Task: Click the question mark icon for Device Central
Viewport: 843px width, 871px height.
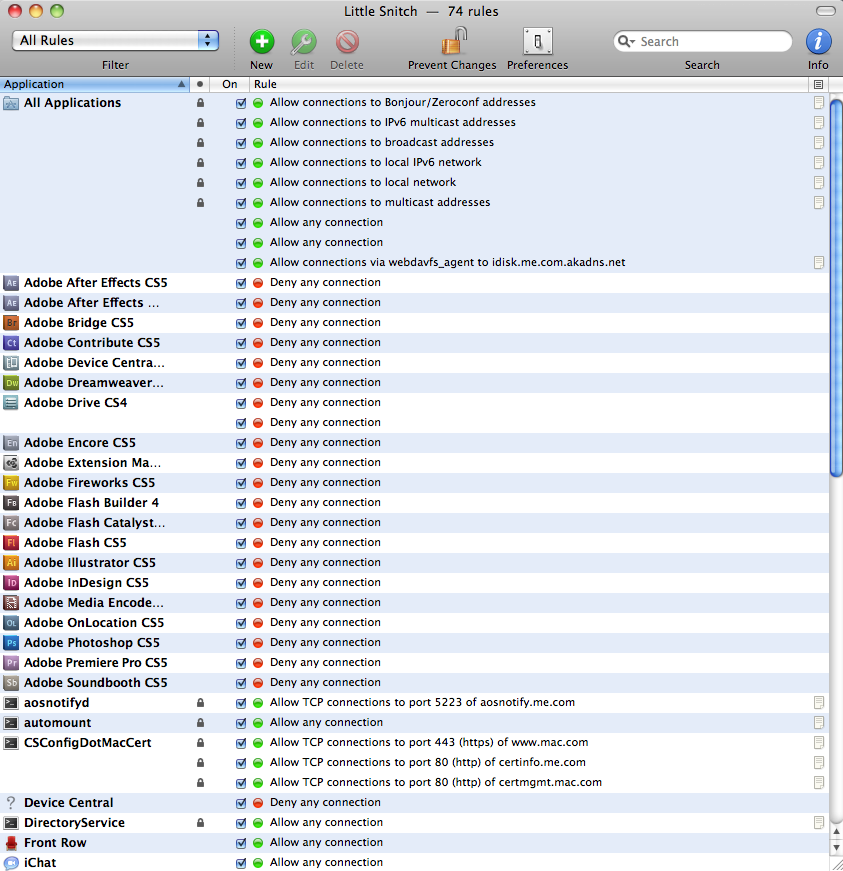Action: 11,803
